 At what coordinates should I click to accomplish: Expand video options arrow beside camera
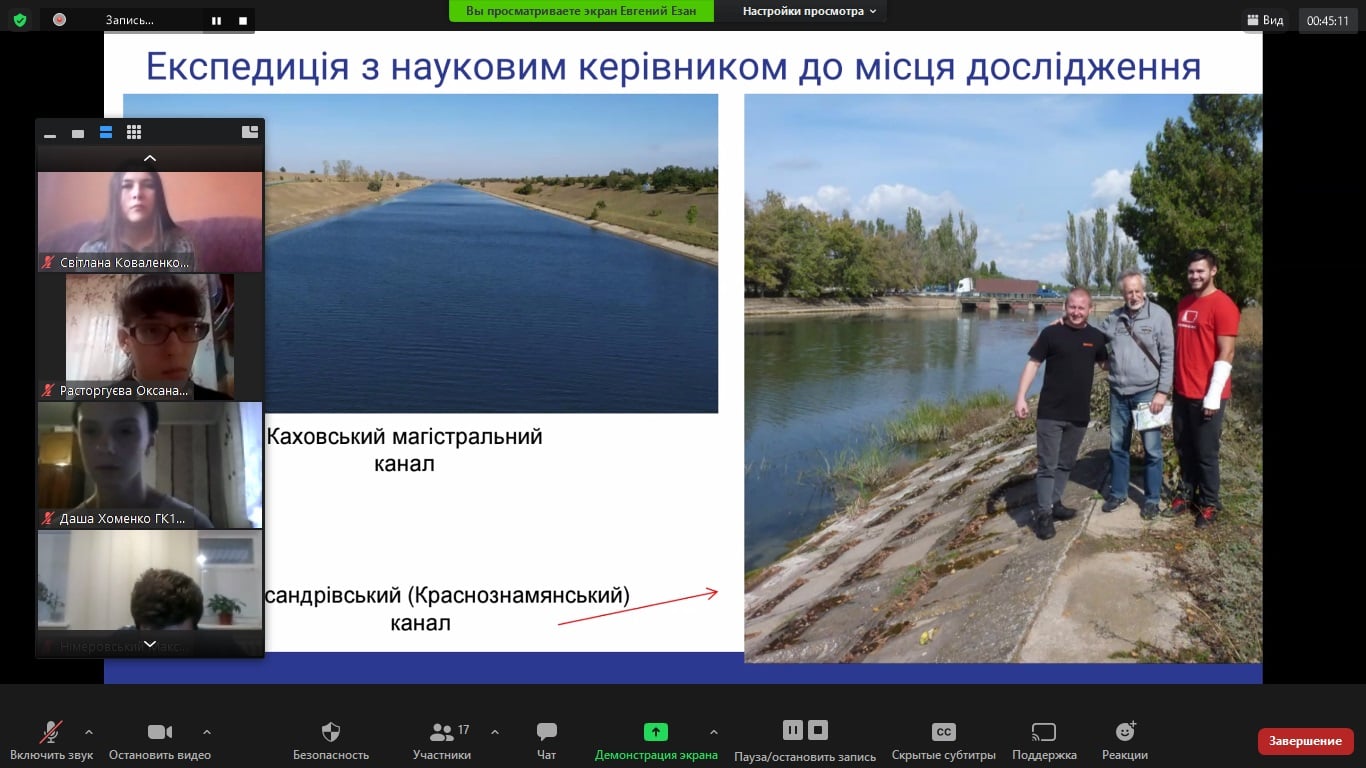[x=207, y=731]
